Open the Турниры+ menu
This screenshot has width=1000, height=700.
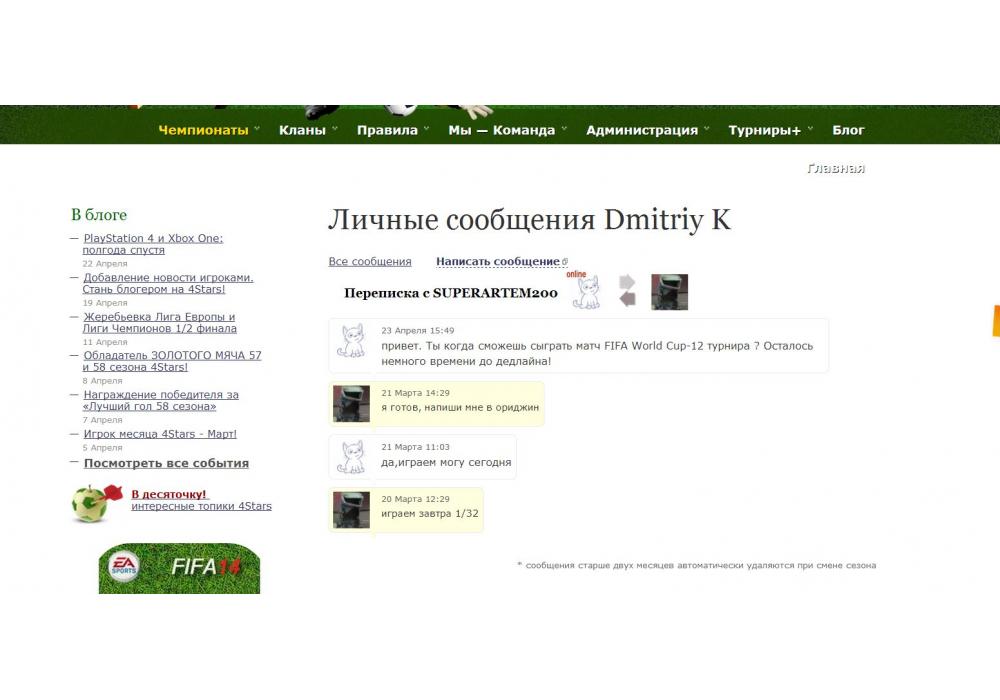tap(764, 130)
